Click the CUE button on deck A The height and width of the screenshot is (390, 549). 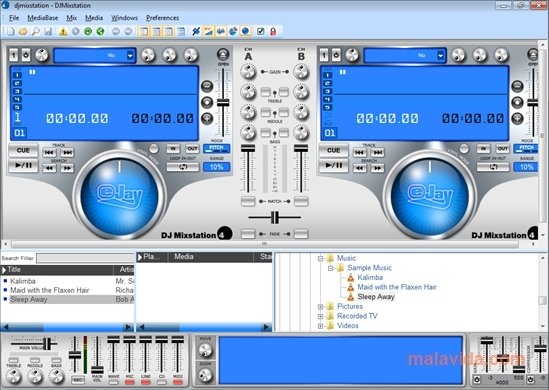(23, 151)
